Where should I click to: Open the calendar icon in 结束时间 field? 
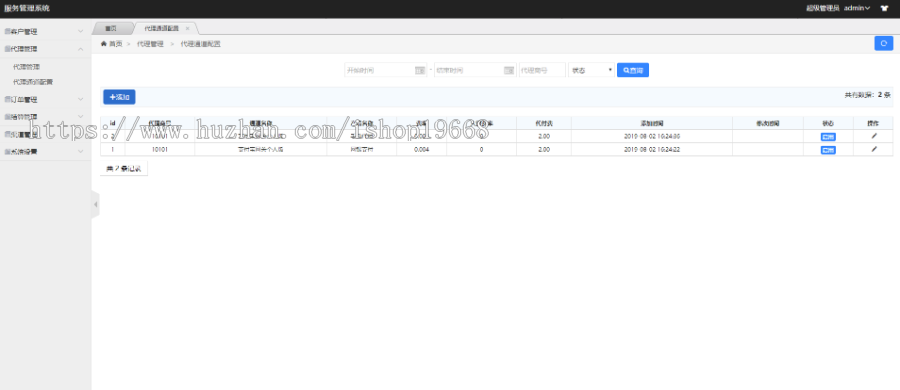tap(509, 70)
